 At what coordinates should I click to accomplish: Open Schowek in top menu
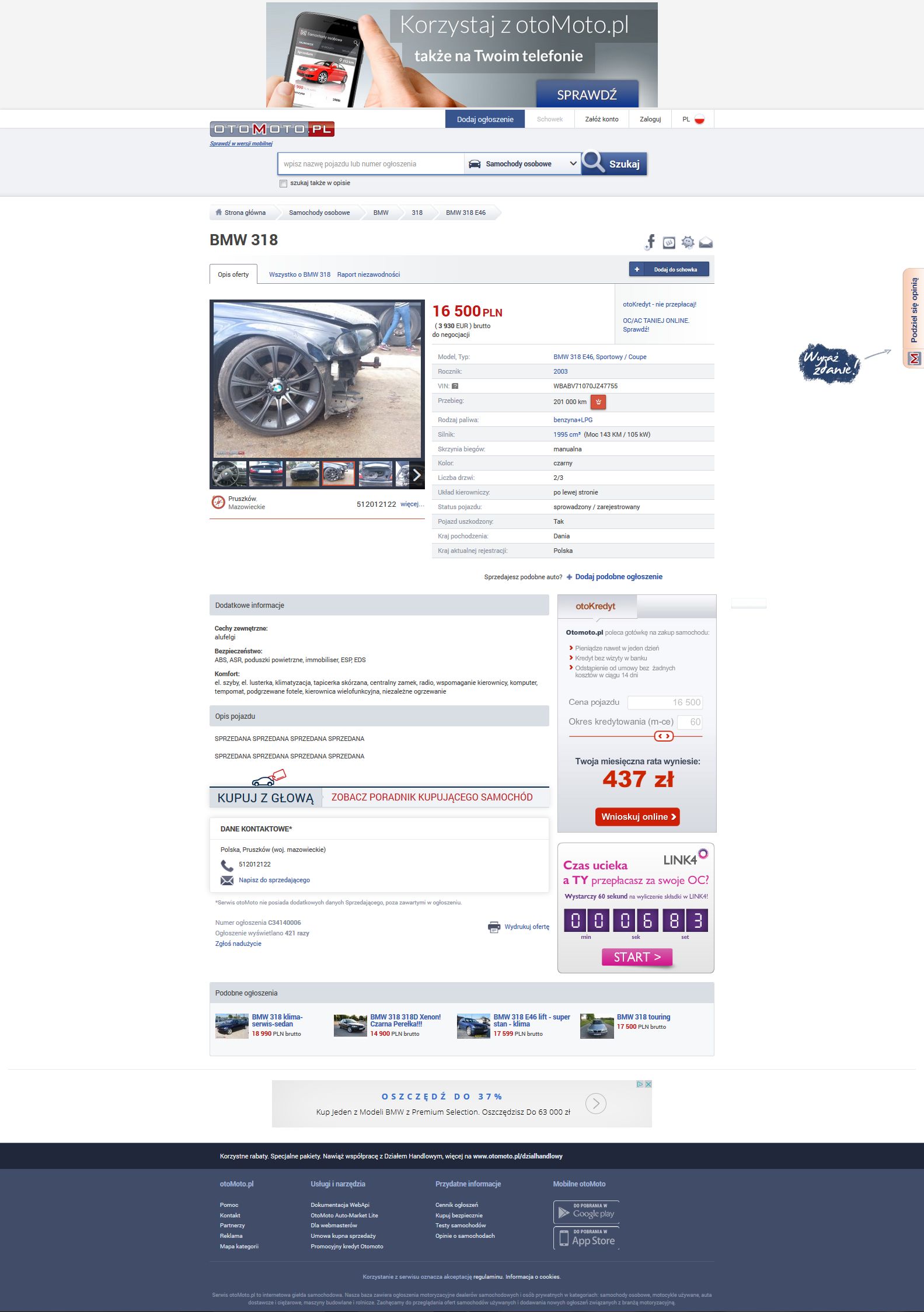(550, 119)
